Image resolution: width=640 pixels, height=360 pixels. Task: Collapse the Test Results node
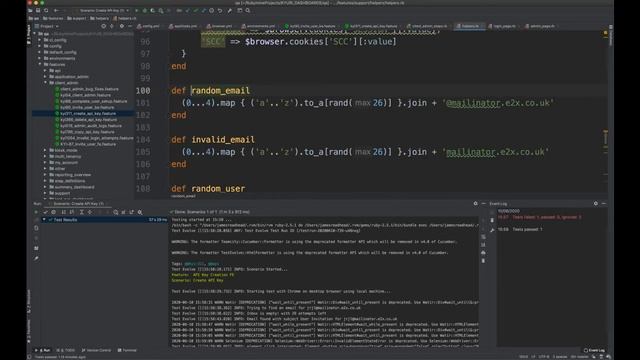(x=44, y=220)
